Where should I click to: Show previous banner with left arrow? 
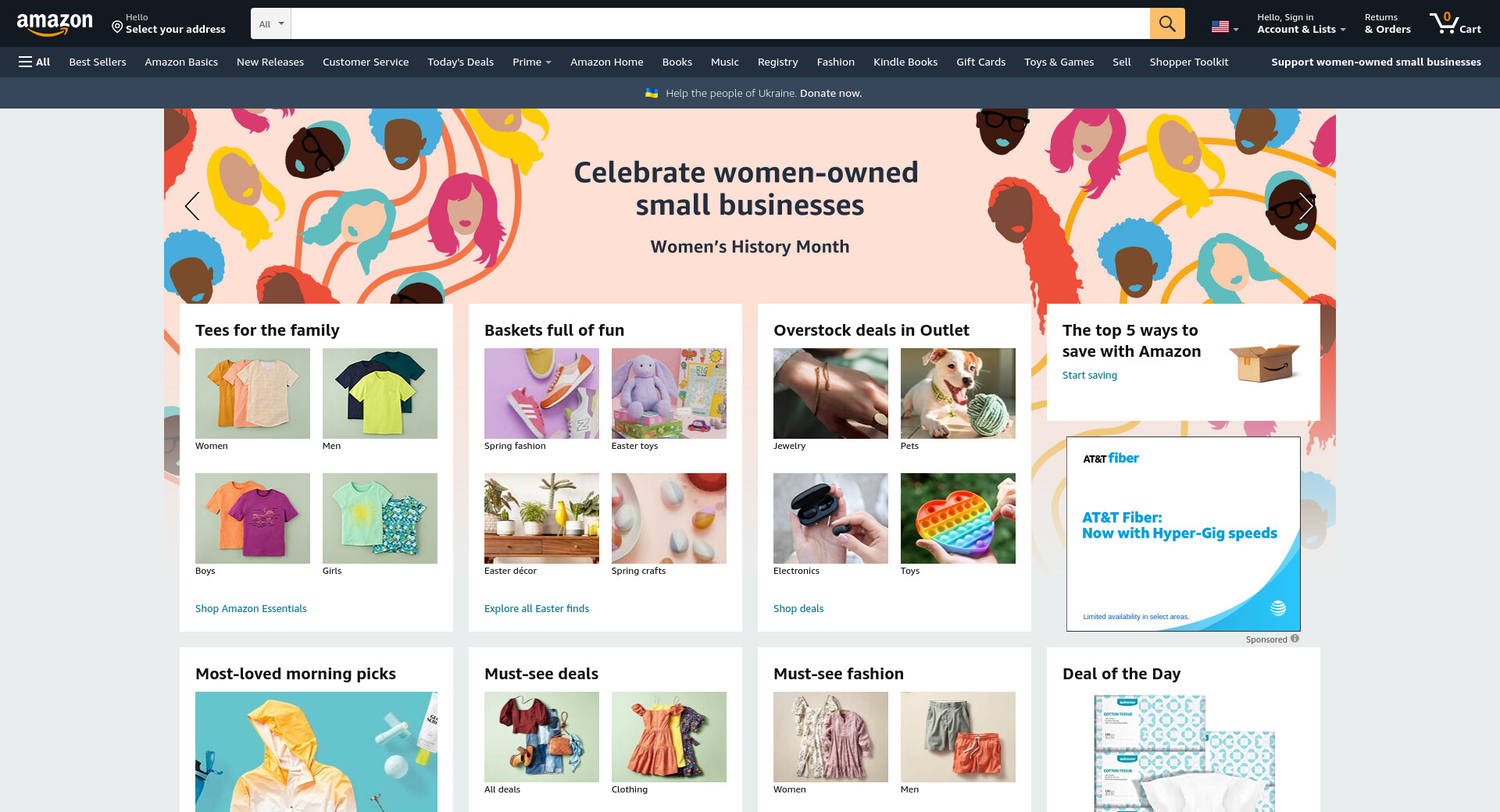pos(192,206)
